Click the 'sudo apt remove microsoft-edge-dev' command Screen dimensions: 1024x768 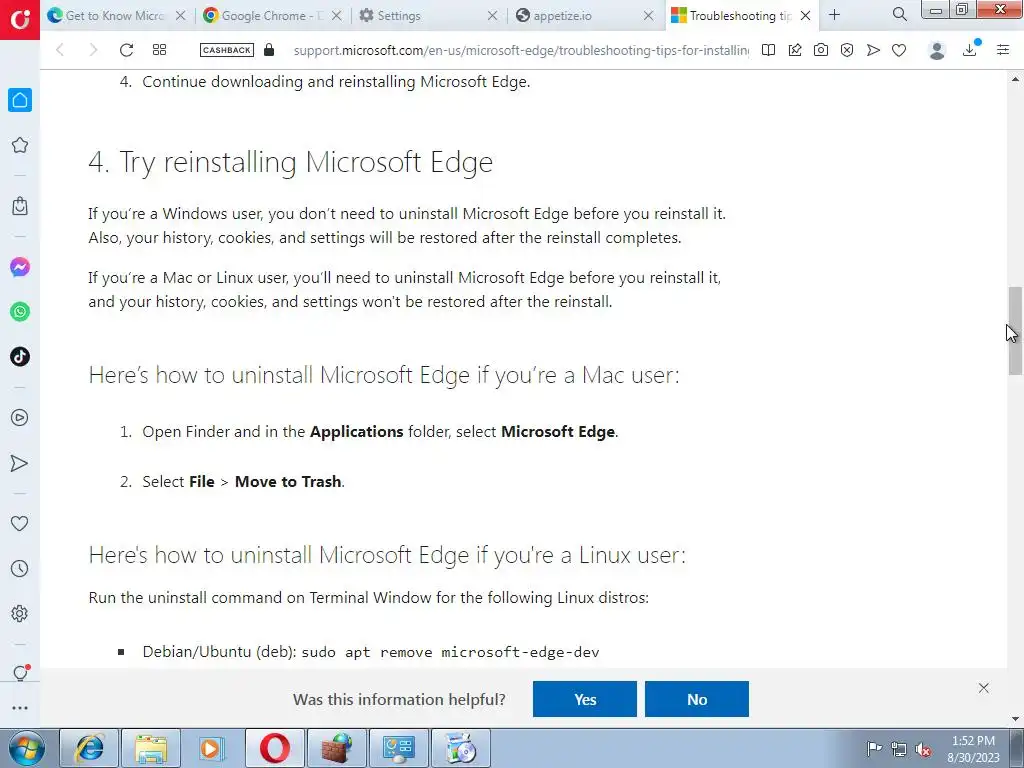click(x=450, y=652)
